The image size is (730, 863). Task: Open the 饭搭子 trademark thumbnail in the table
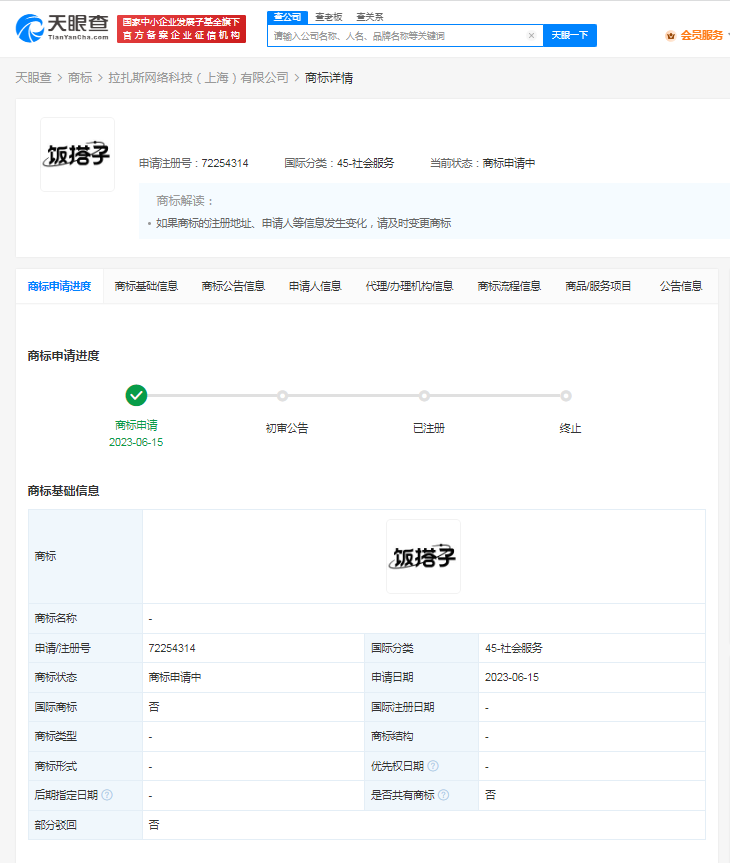pos(423,556)
